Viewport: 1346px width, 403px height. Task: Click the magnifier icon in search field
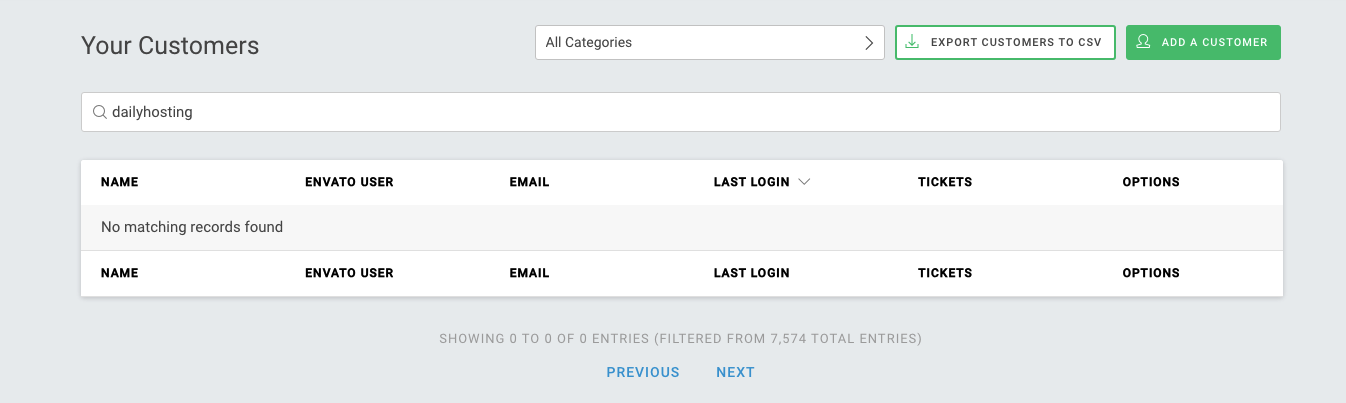point(99,112)
